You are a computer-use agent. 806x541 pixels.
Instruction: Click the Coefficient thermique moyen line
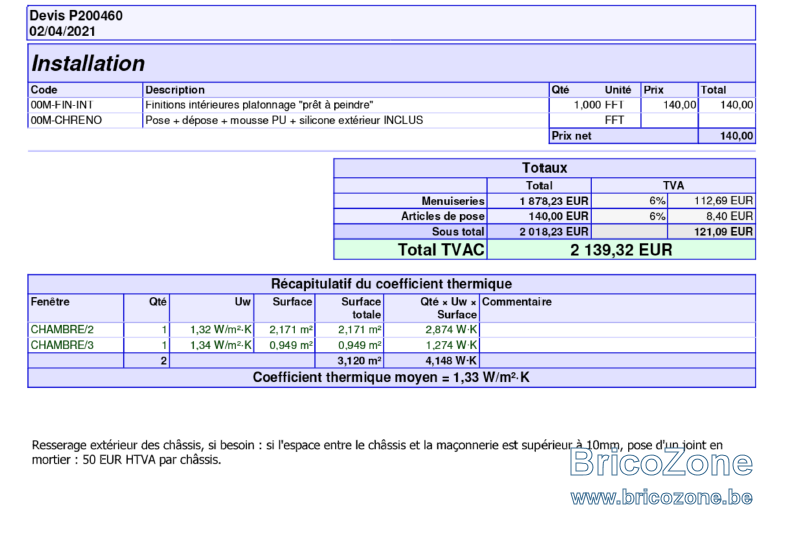(391, 377)
